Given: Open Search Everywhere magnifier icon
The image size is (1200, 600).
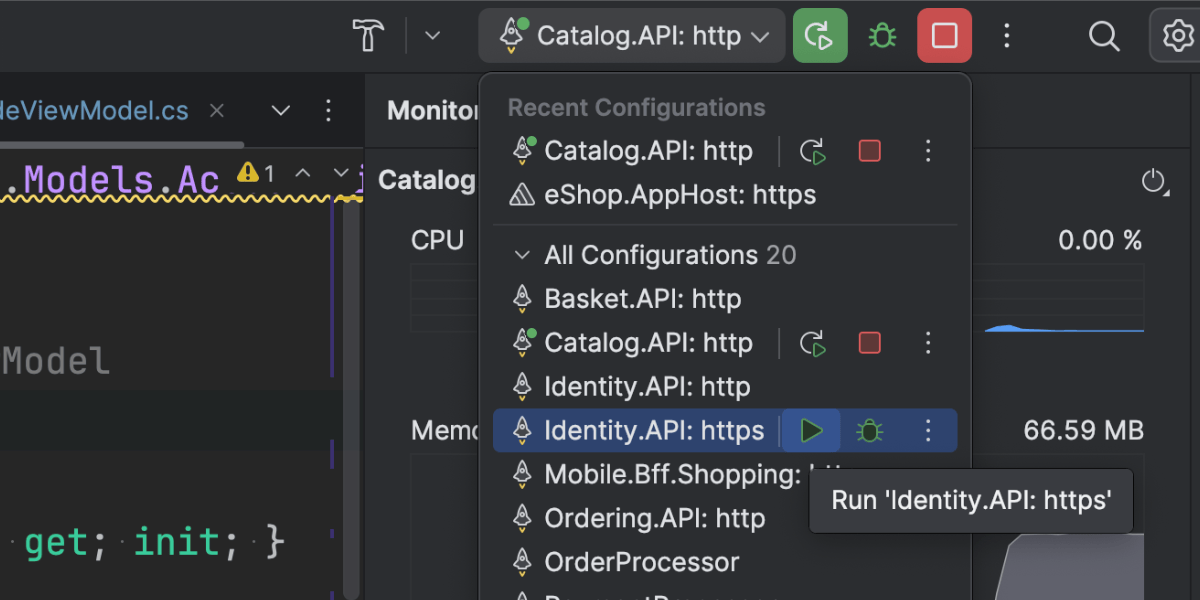Looking at the screenshot, I should [x=1103, y=37].
